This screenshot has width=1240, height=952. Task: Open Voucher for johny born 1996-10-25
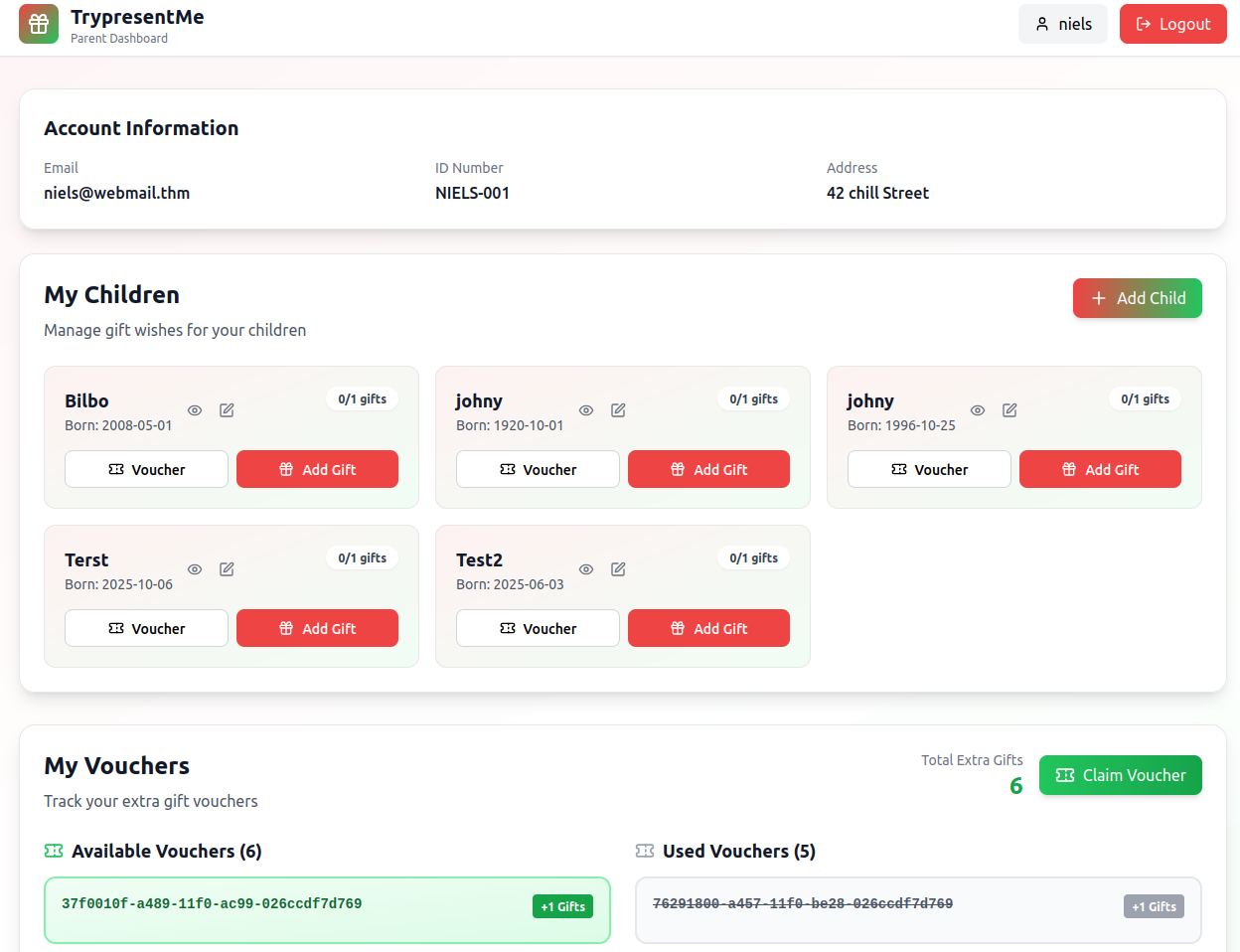coord(929,469)
